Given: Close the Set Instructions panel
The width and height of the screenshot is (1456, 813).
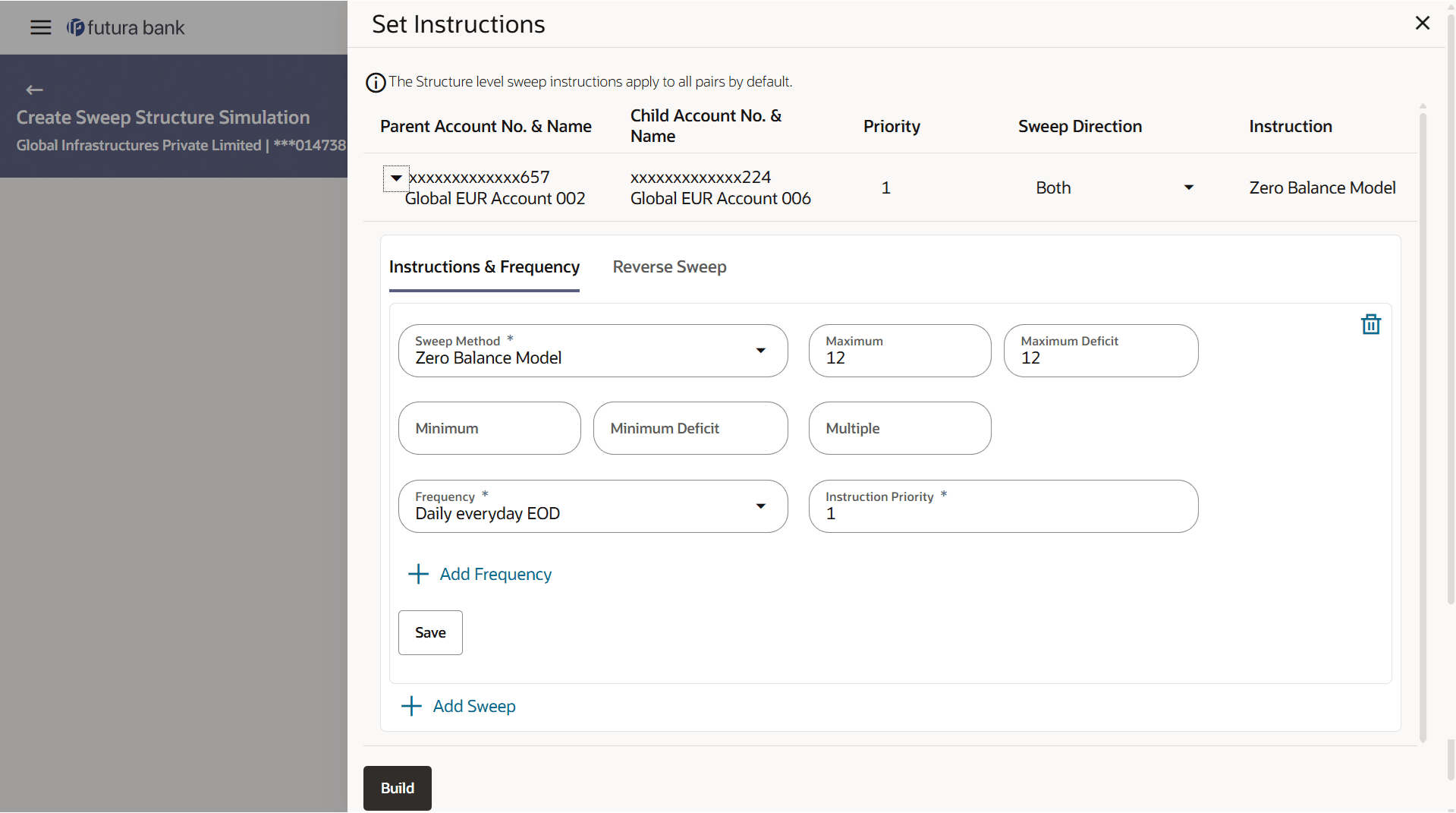Looking at the screenshot, I should pyautogui.click(x=1422, y=24).
